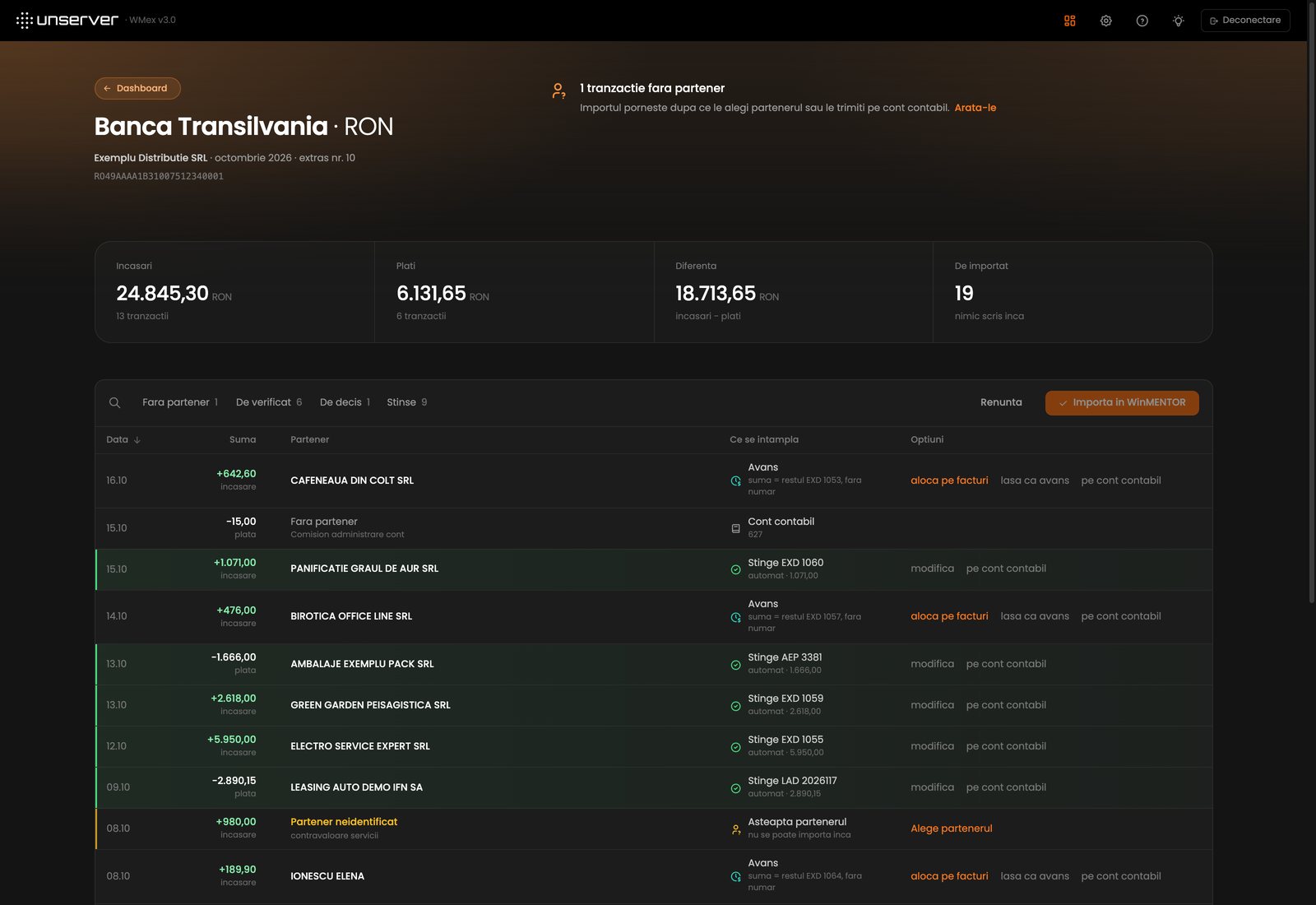Click status icon for BIROTICA OFFICE LINE Avans
Viewport: 1316px width, 905px height.
tap(735, 617)
